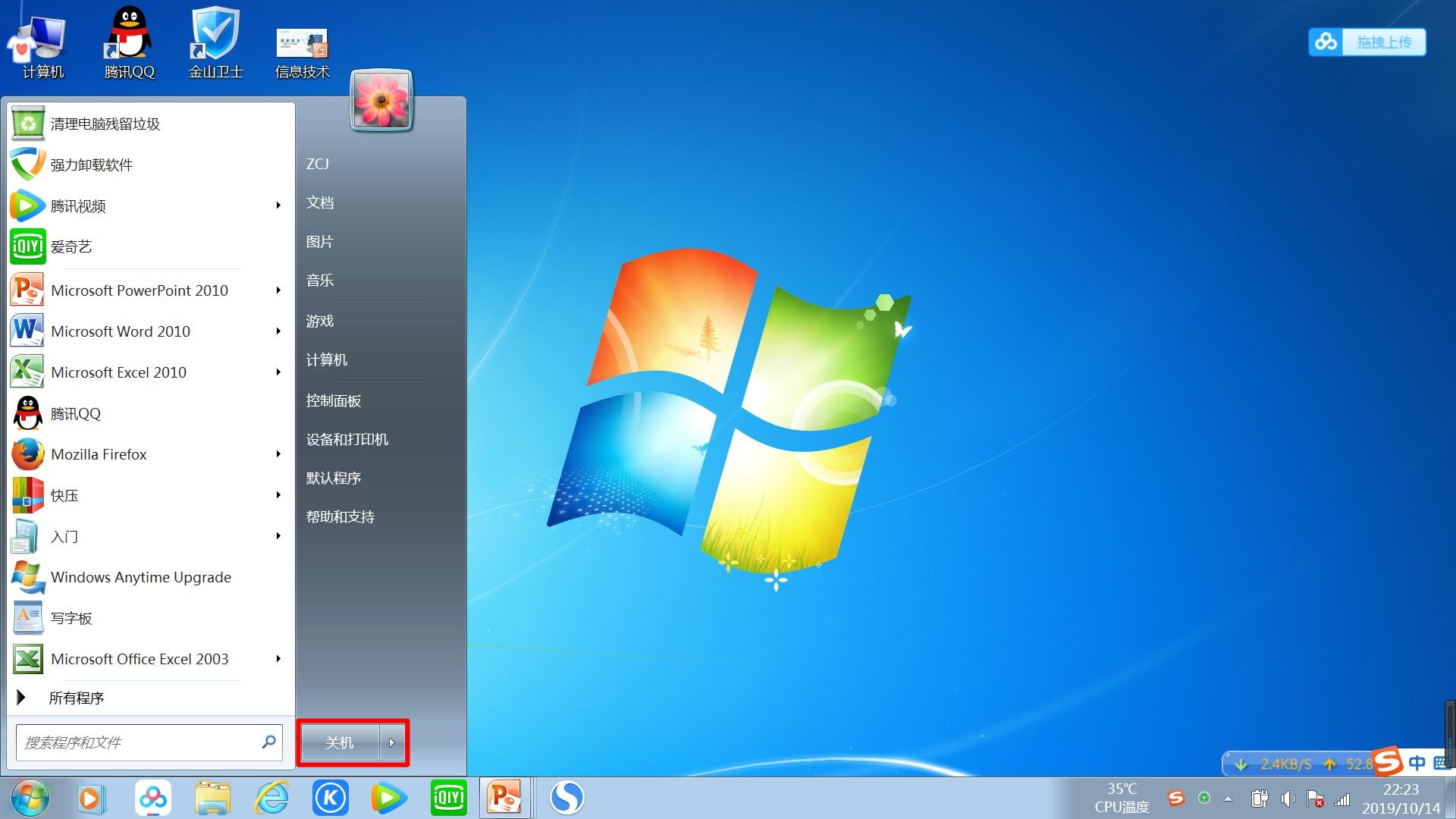1456x819 pixels.
Task: Click the 搜索程序和文件 search field
Action: coord(149,742)
